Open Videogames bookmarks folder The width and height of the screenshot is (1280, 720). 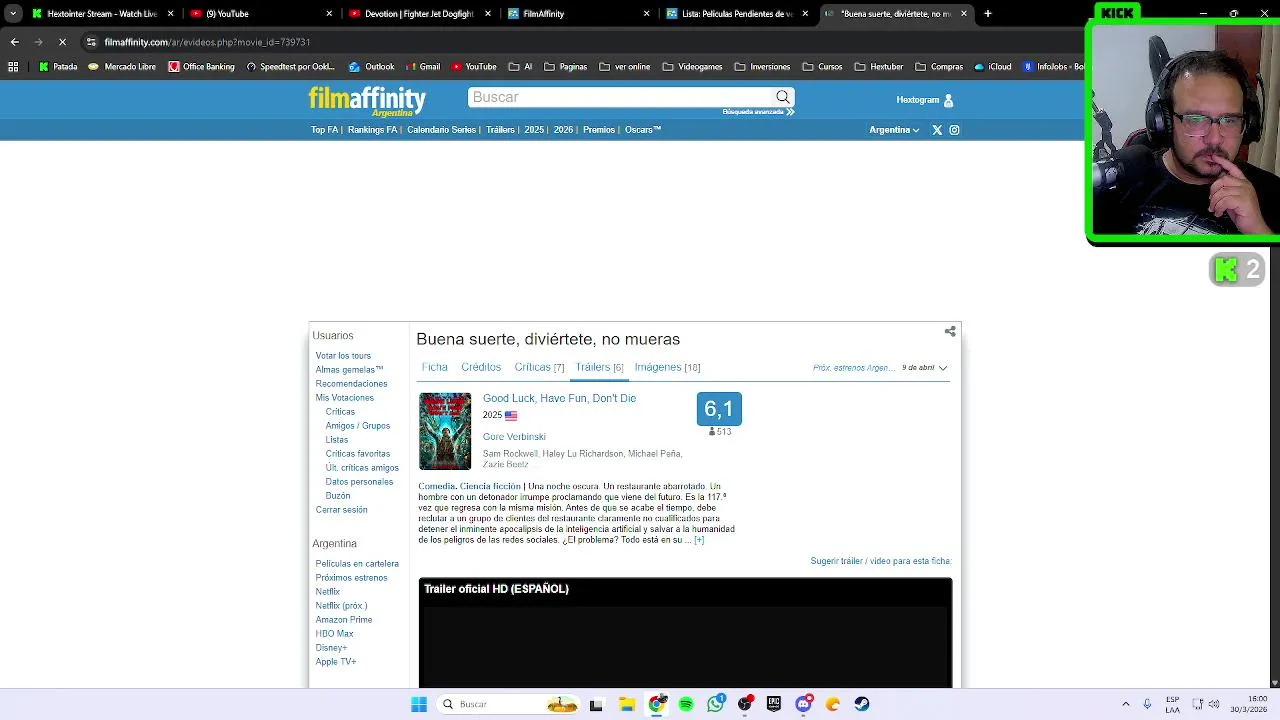click(692, 67)
